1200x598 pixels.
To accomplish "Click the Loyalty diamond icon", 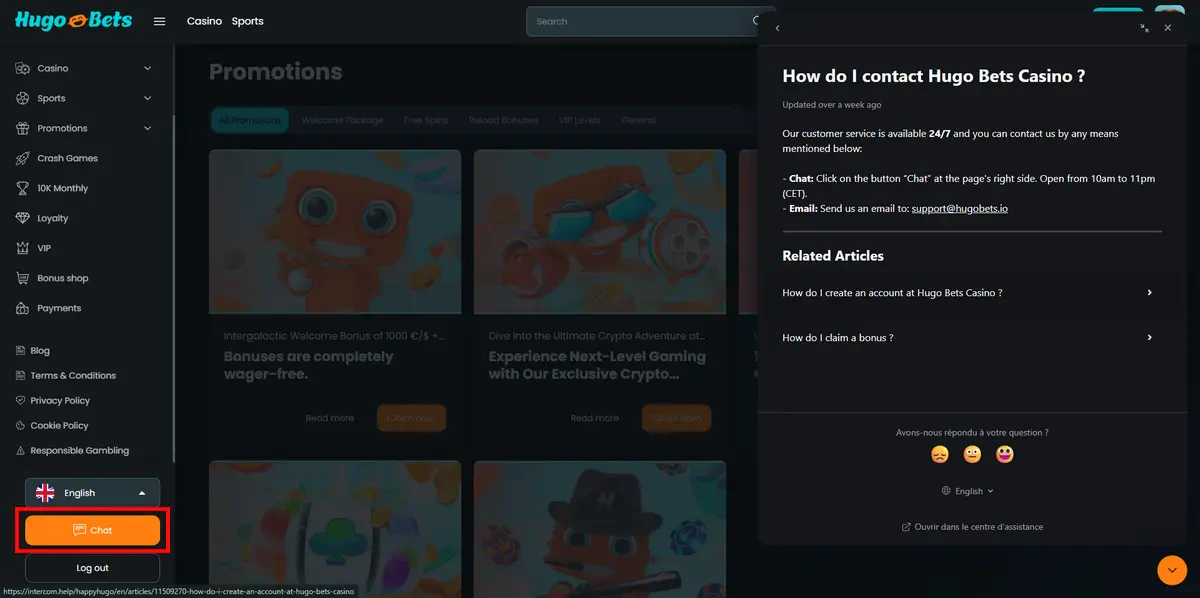I will [x=23, y=218].
